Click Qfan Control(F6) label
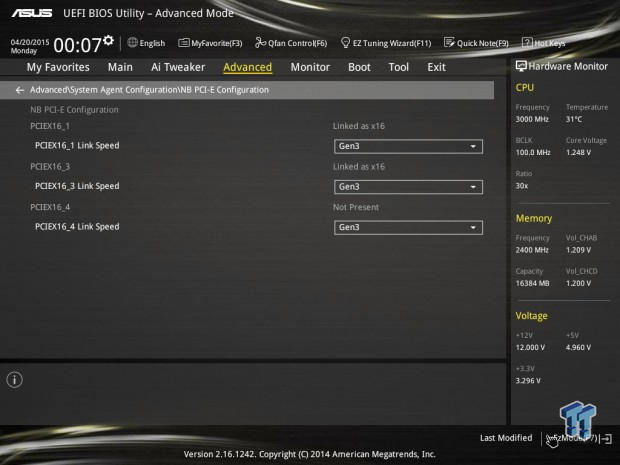Image resolution: width=620 pixels, height=465 pixels. tap(298, 43)
